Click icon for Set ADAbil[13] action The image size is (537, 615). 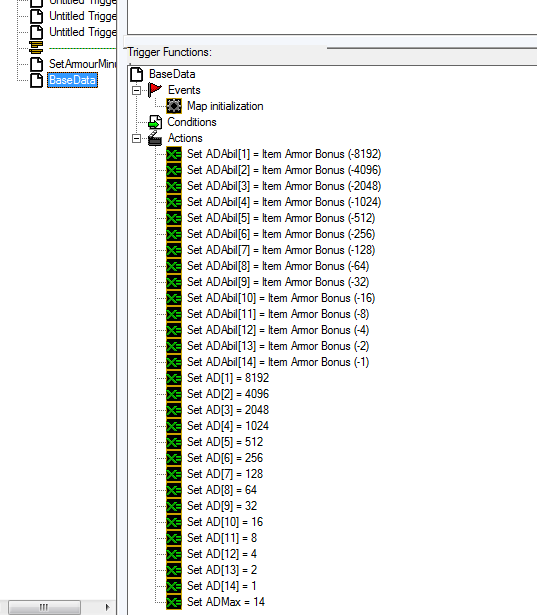click(x=174, y=346)
